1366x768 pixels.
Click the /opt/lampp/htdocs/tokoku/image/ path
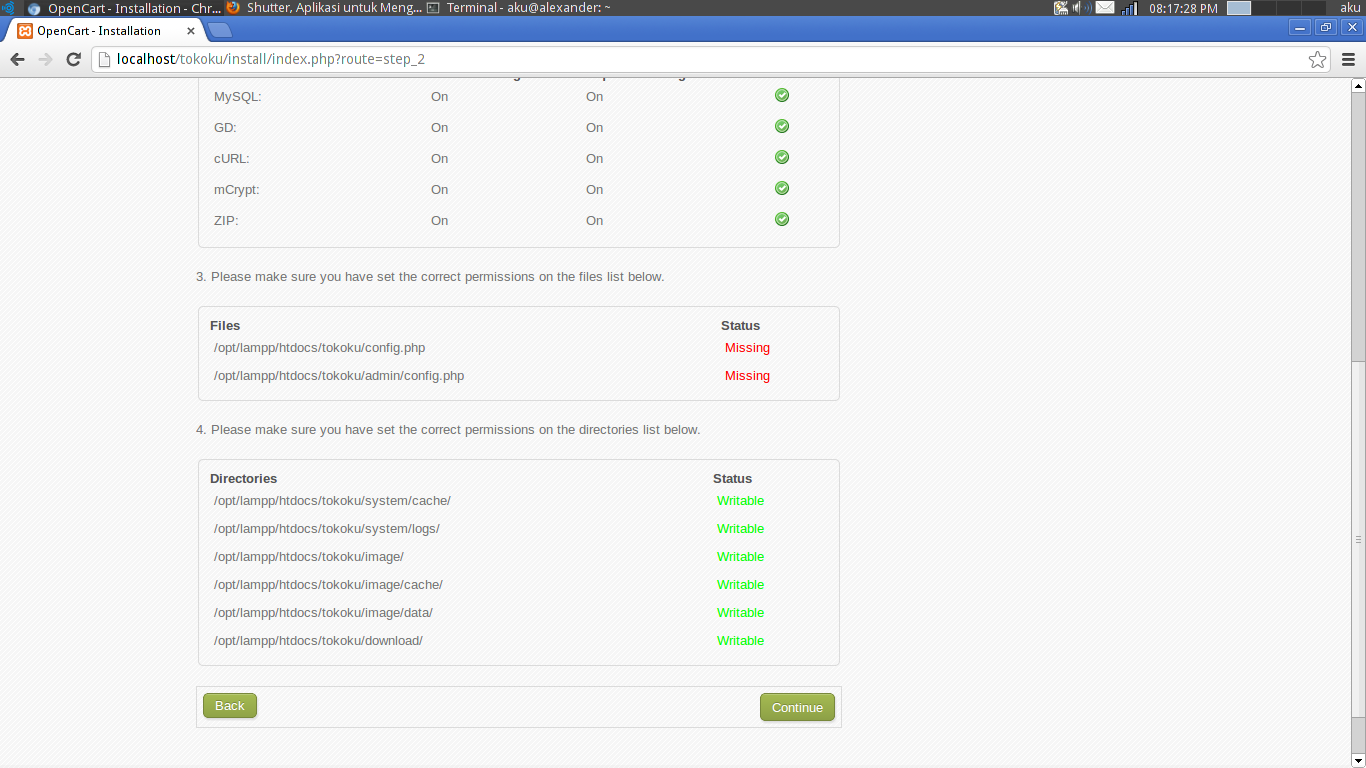click(308, 557)
